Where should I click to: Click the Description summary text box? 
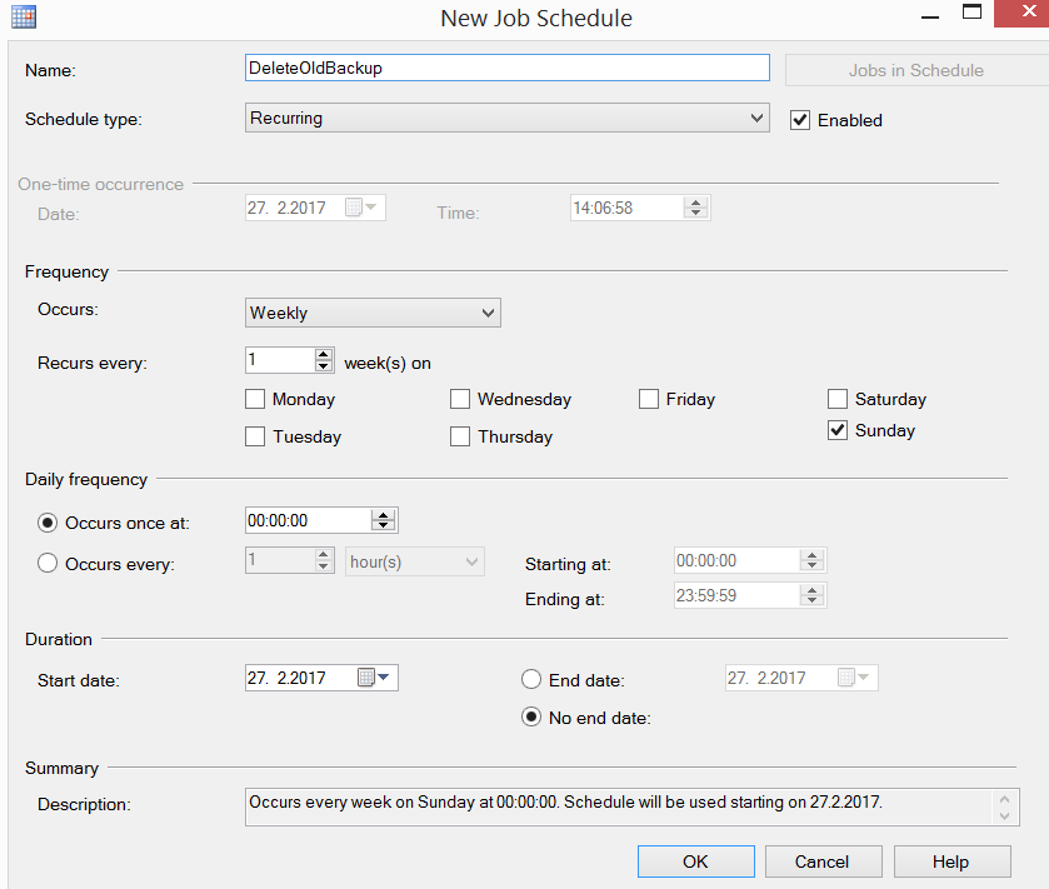pyautogui.click(x=632, y=807)
